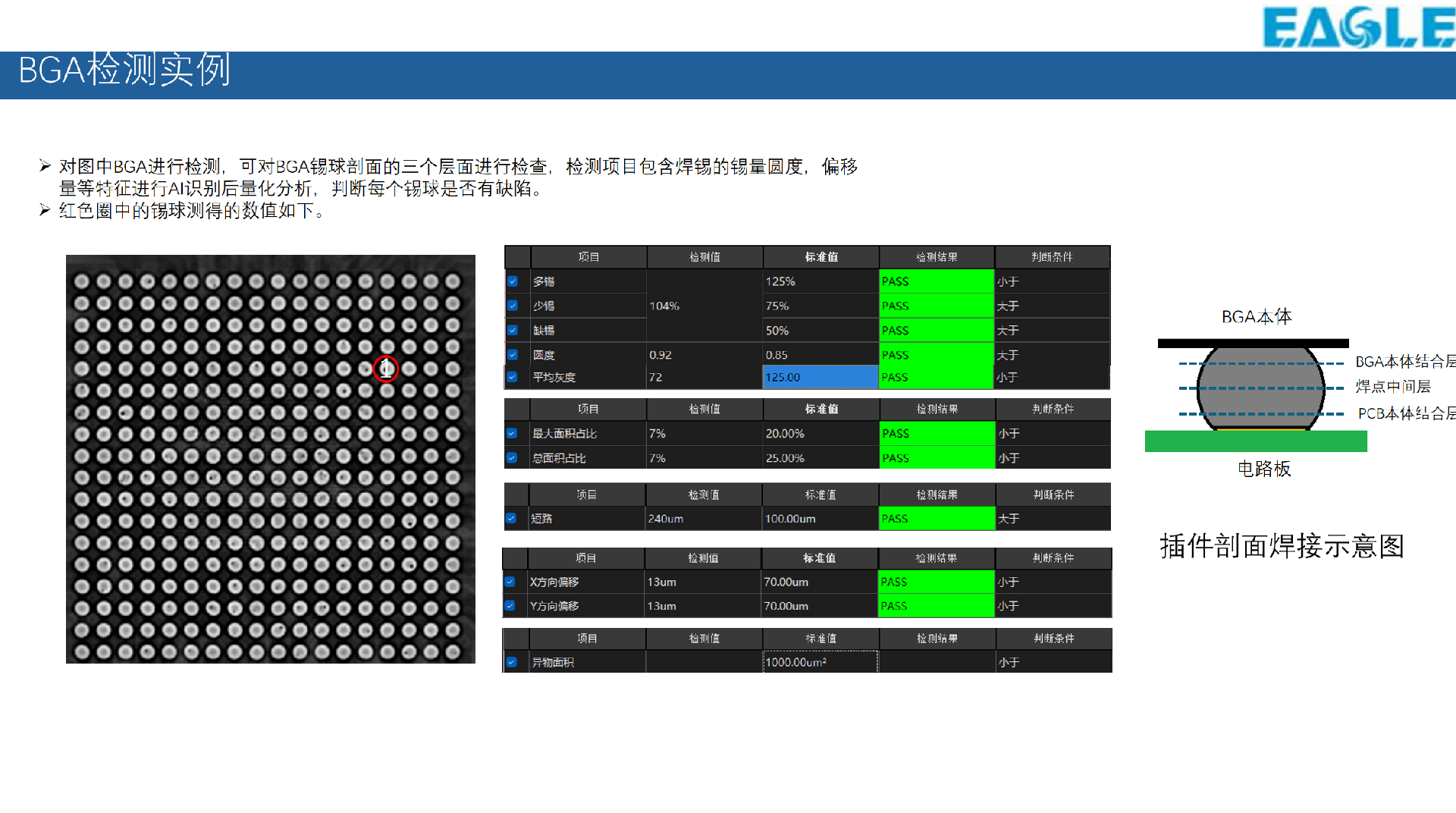
Task: Click the 标准值 column header in top table
Action: 821,257
